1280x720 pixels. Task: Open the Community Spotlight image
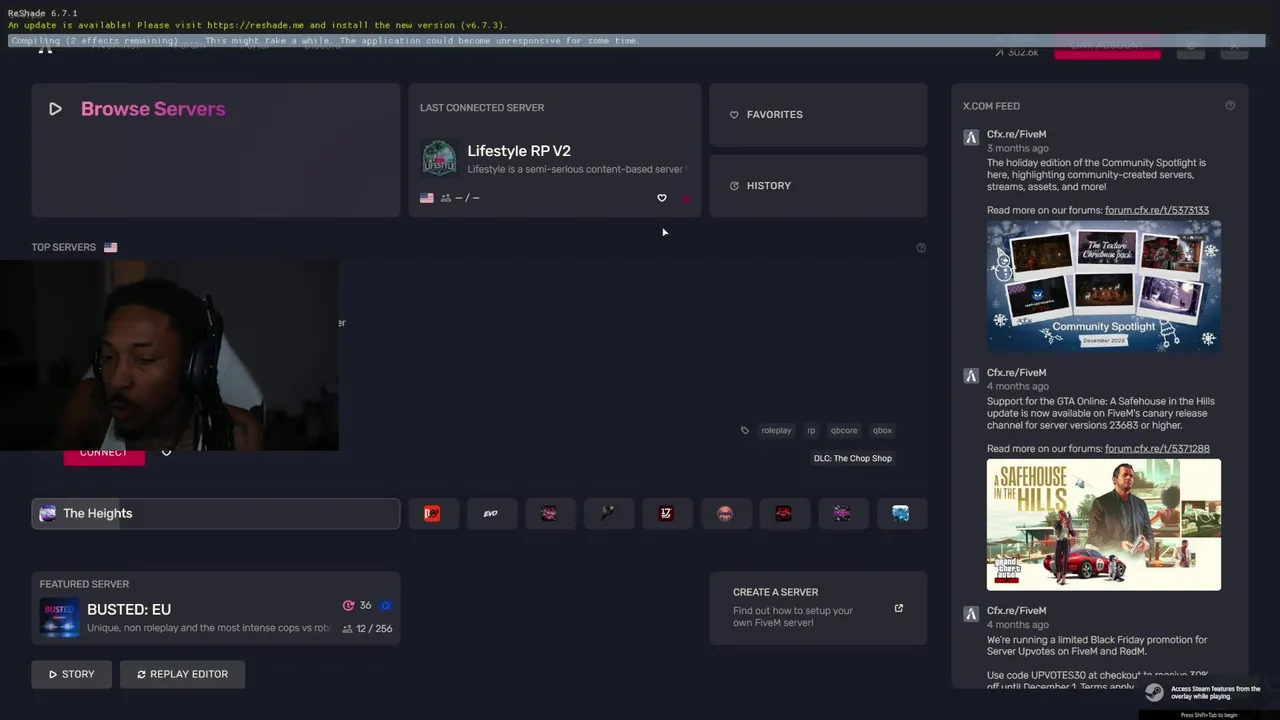click(x=1104, y=286)
